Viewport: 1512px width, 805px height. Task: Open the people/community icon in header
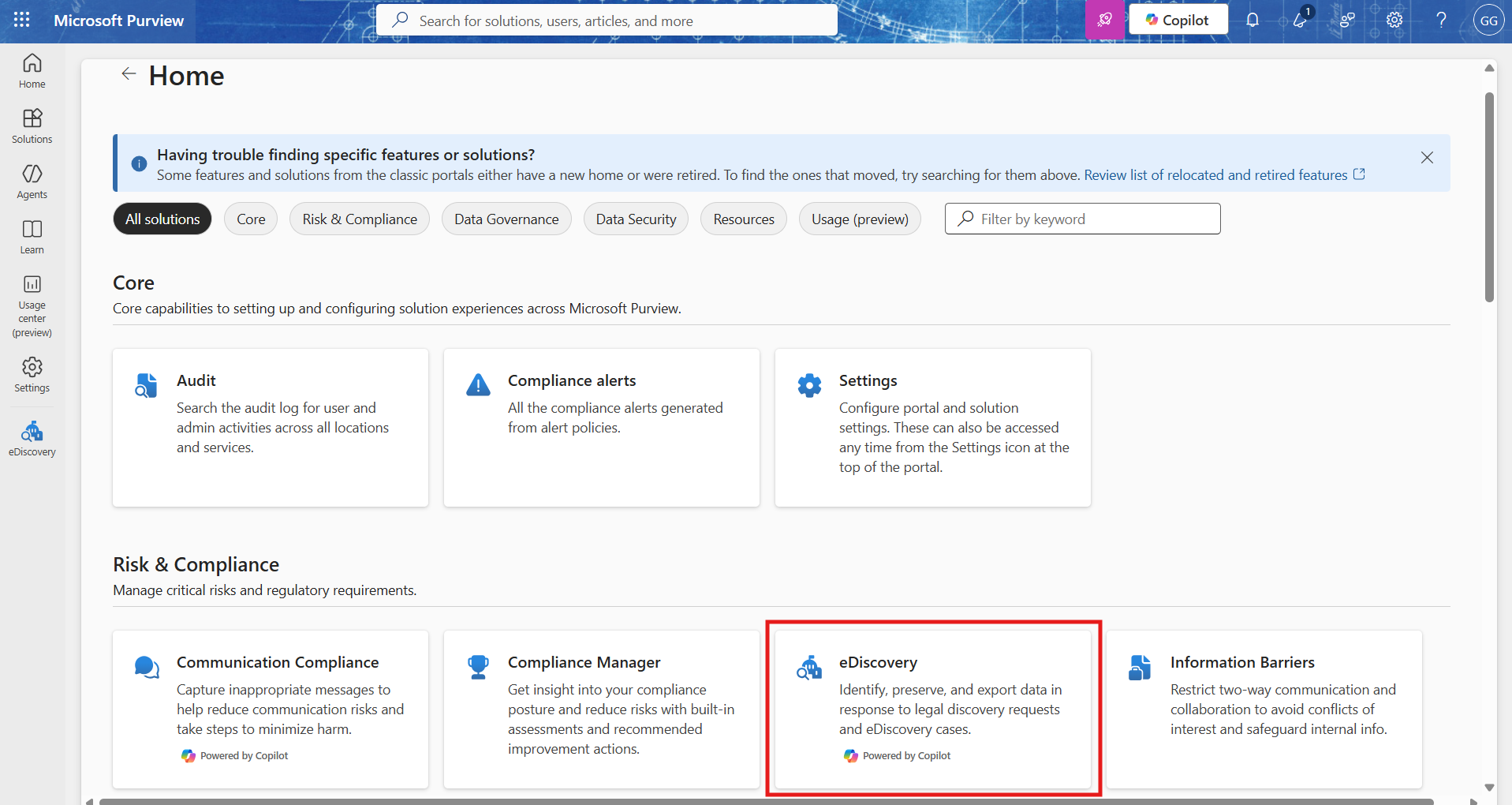click(1347, 20)
